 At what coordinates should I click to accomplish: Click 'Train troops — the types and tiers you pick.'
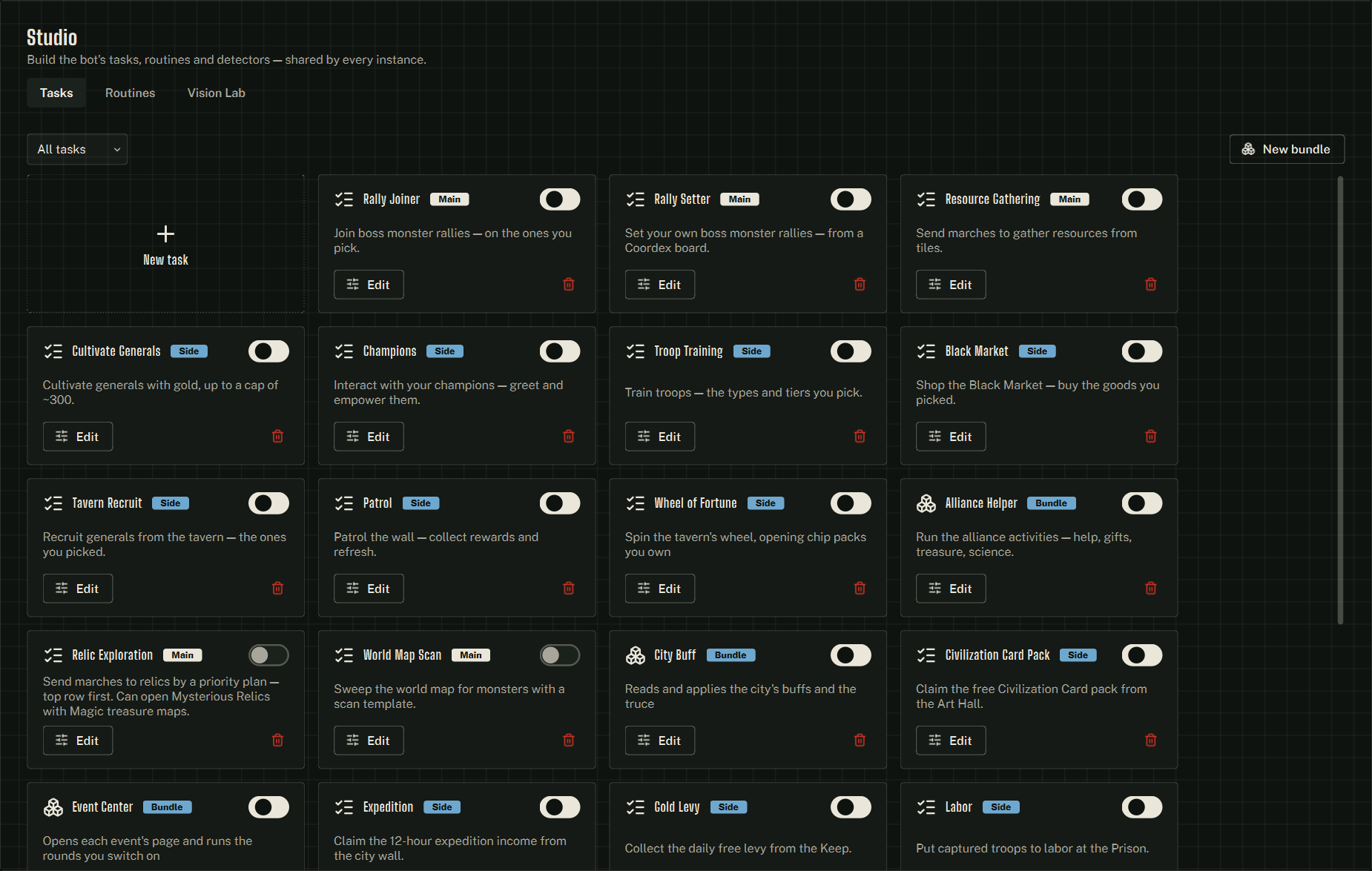(743, 392)
